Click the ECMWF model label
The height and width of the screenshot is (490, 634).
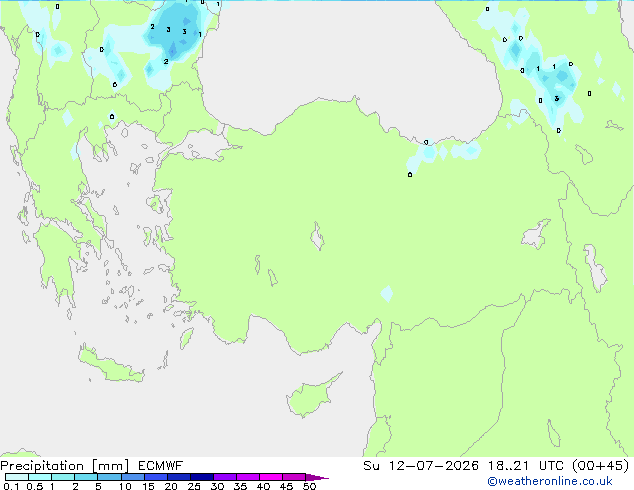160,466
